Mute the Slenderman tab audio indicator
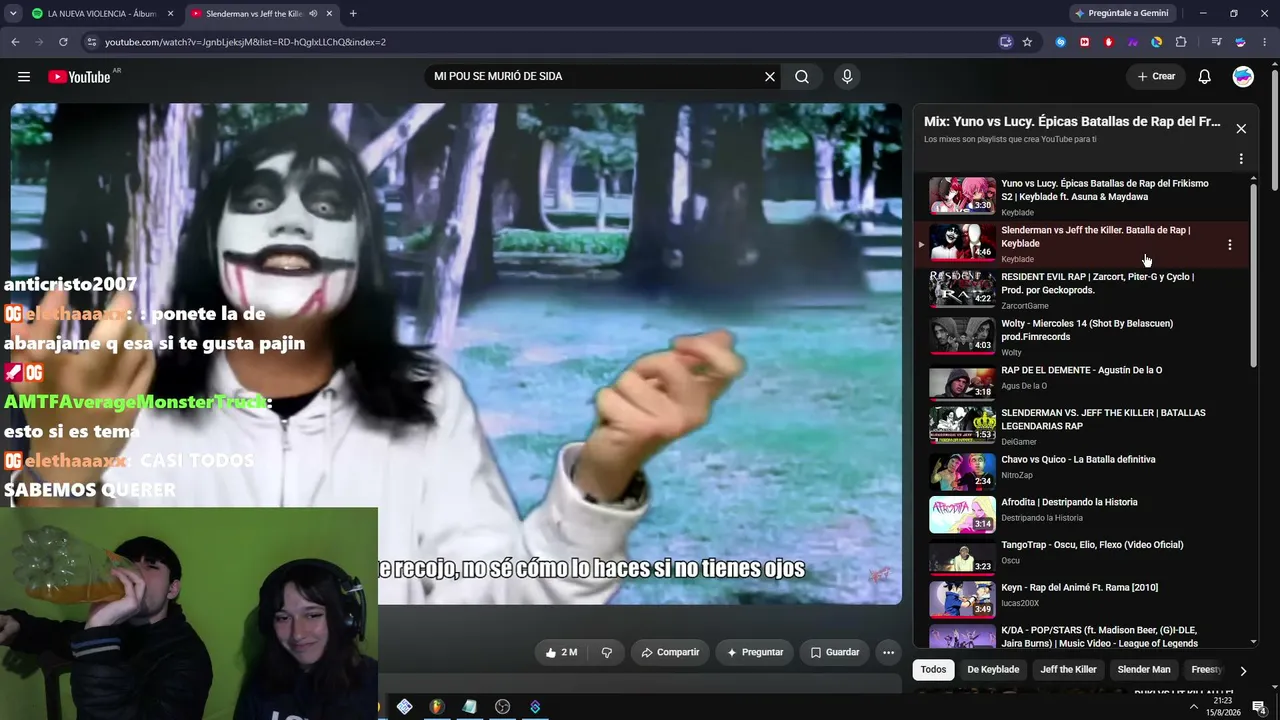This screenshot has height=720, width=1280. pyautogui.click(x=313, y=14)
